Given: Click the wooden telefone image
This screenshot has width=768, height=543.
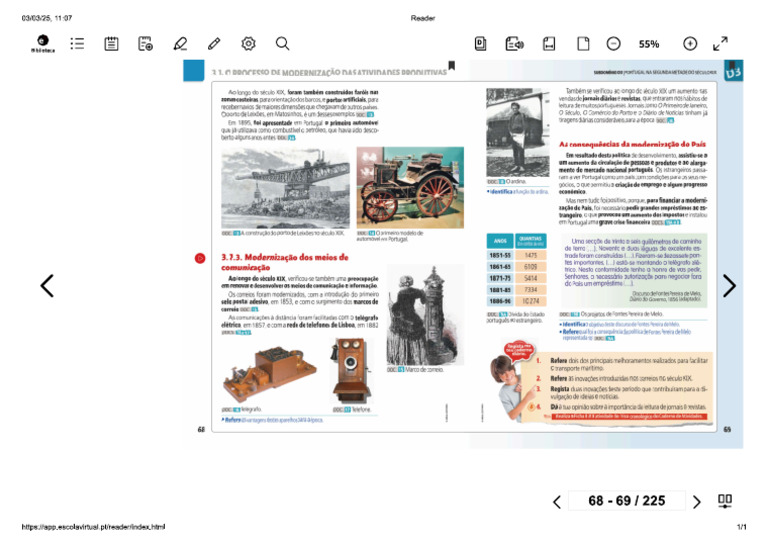Looking at the screenshot, I should tap(351, 370).
